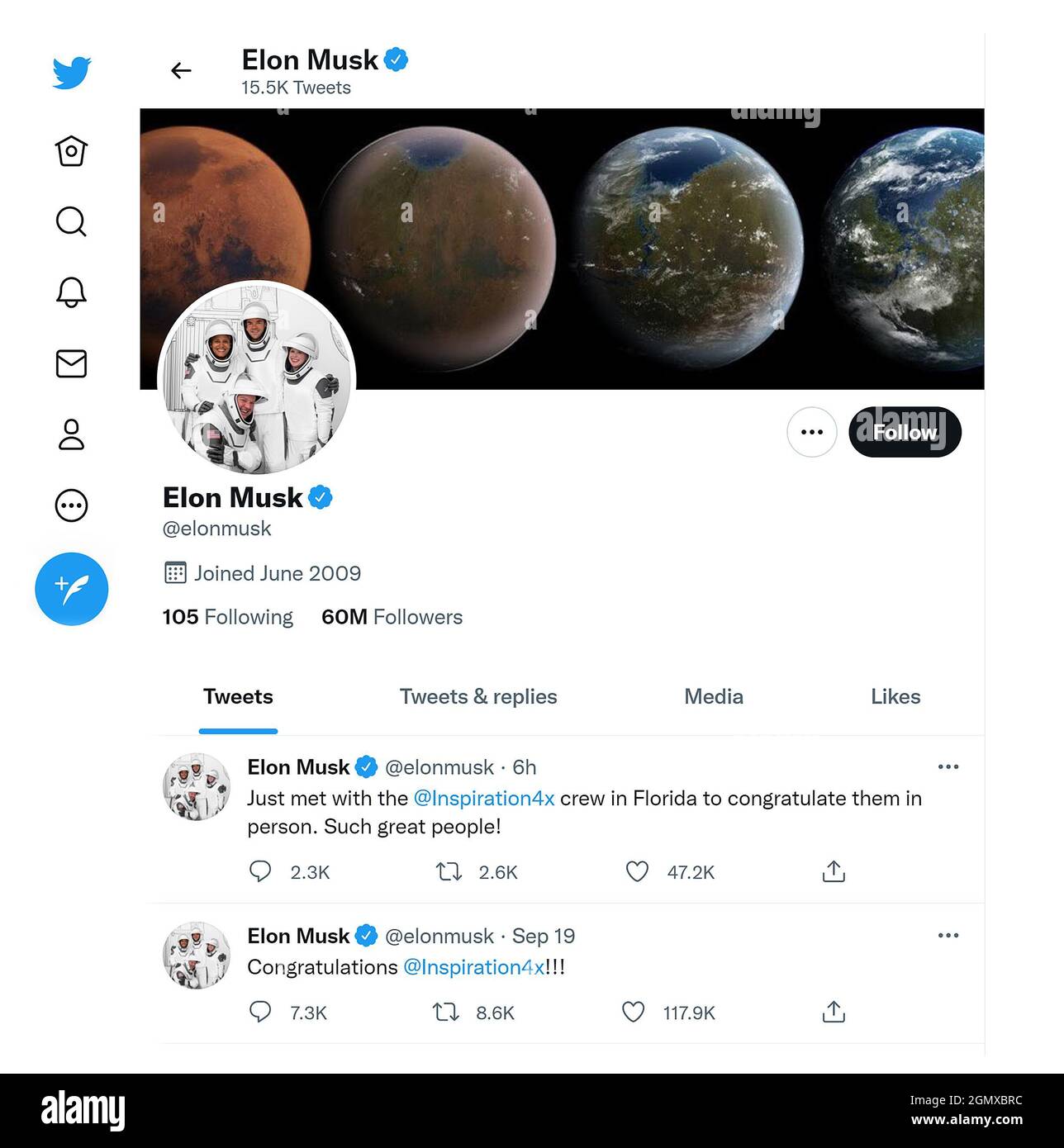Click the back arrow beside Elon Musk

pyautogui.click(x=181, y=71)
